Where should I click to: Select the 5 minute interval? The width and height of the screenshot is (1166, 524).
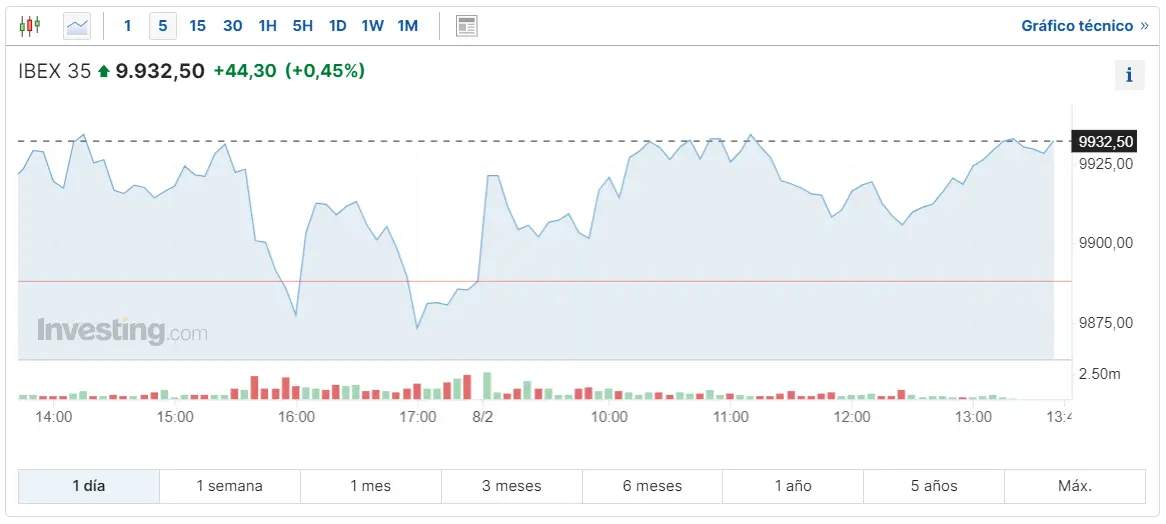tap(163, 26)
